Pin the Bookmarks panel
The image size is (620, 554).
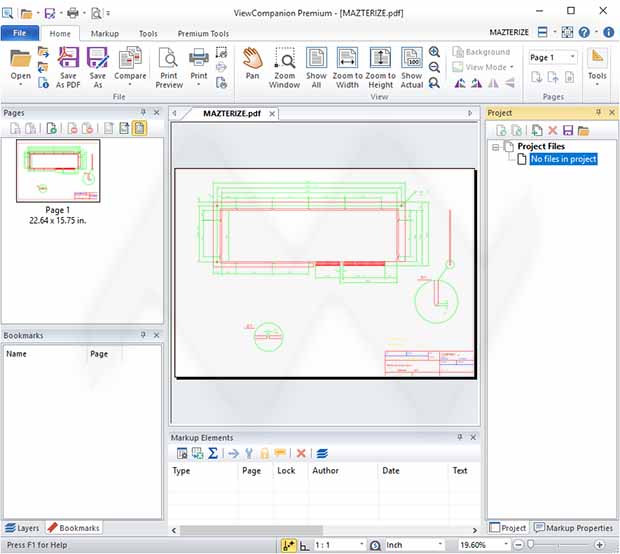143,335
